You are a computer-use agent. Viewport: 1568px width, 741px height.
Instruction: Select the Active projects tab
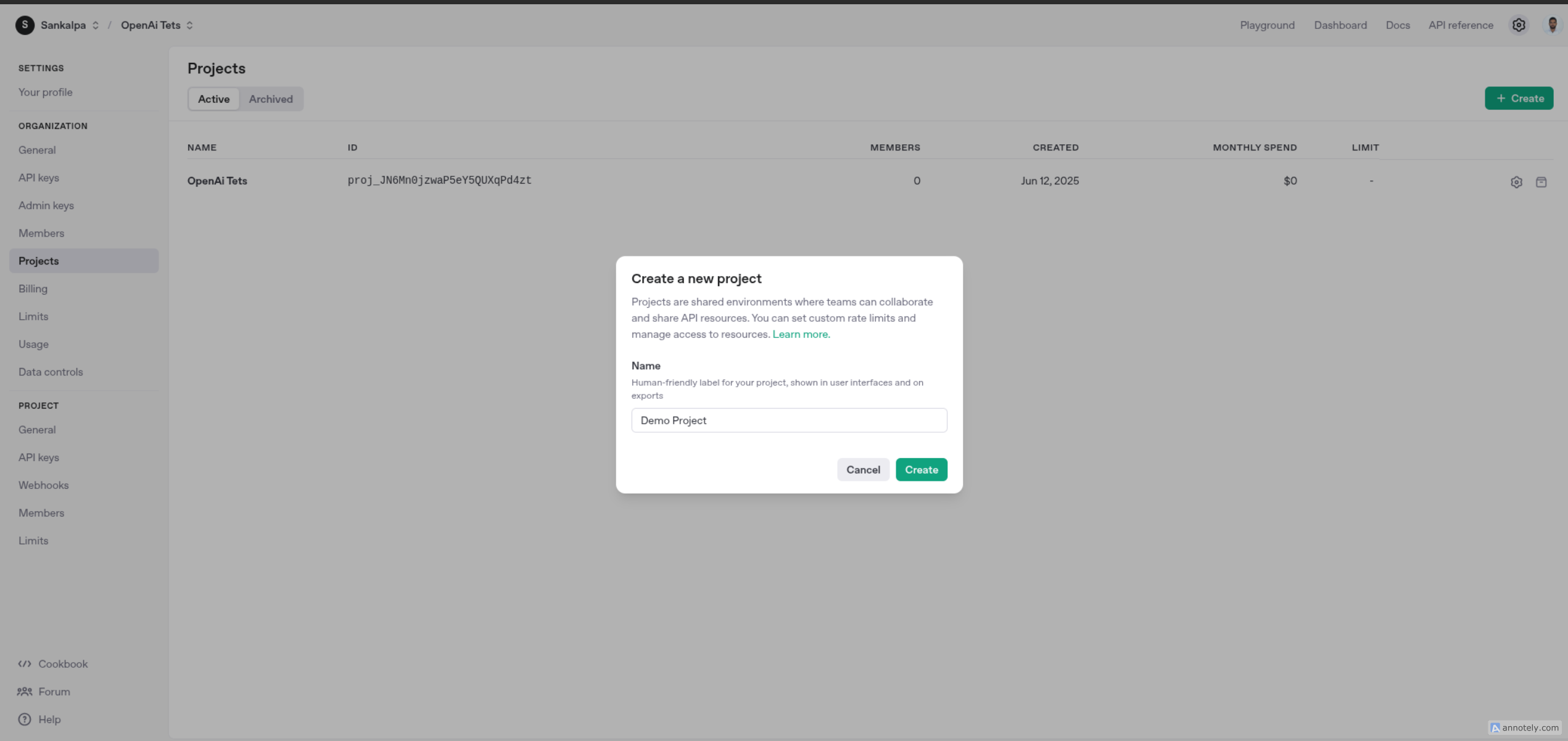pos(213,99)
